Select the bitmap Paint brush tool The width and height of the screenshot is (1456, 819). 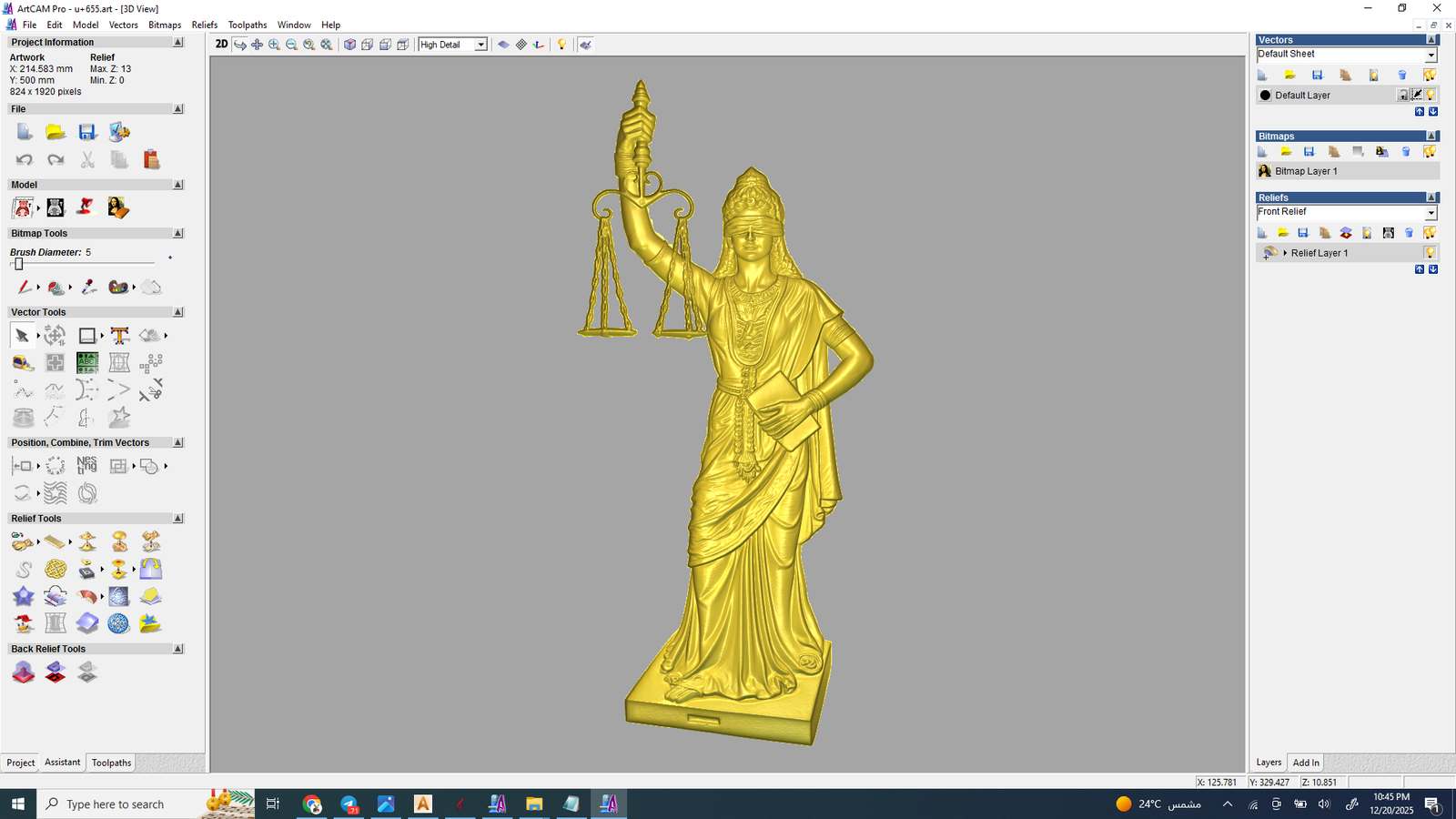tap(24, 288)
